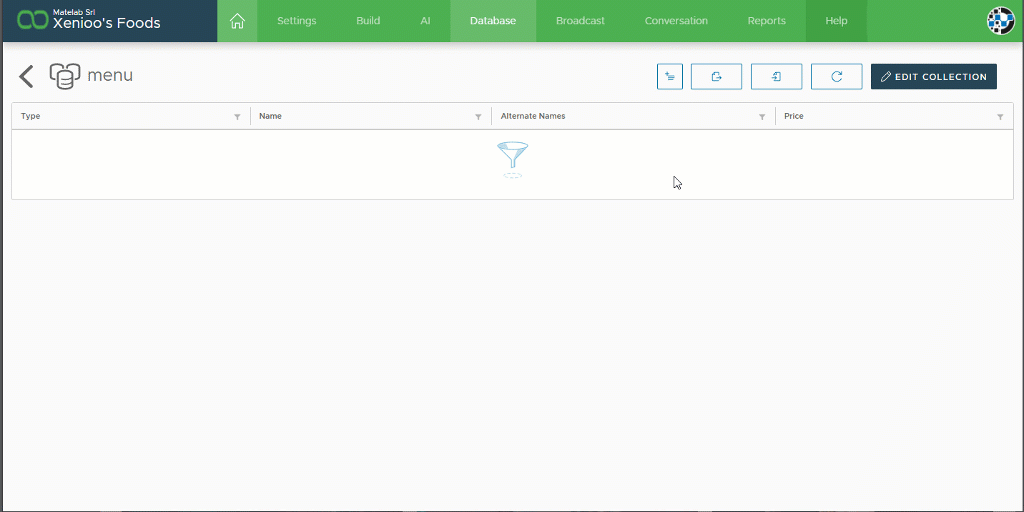Sort by the Type column header
The width and height of the screenshot is (1024, 512).
[31, 116]
